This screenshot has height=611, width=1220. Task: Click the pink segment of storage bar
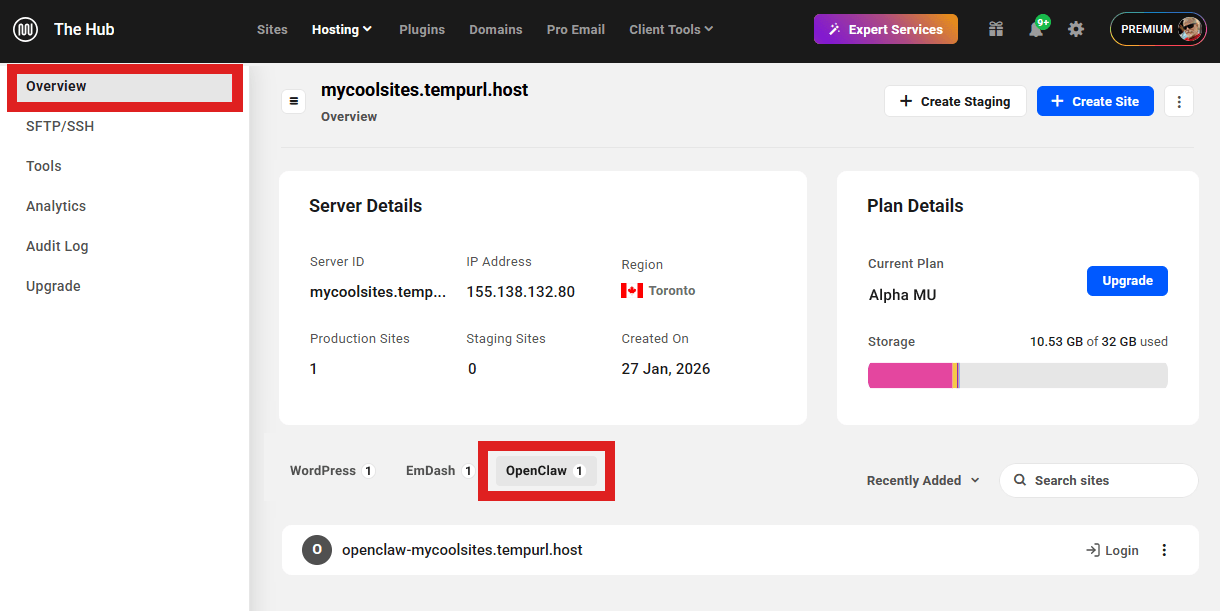tap(910, 376)
